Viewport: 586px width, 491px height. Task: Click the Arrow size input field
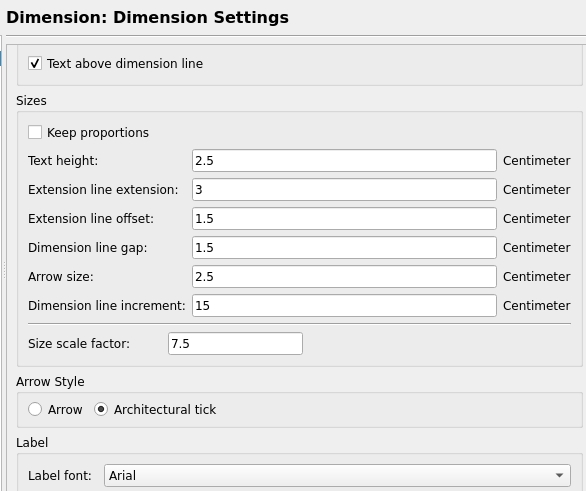[344, 277]
